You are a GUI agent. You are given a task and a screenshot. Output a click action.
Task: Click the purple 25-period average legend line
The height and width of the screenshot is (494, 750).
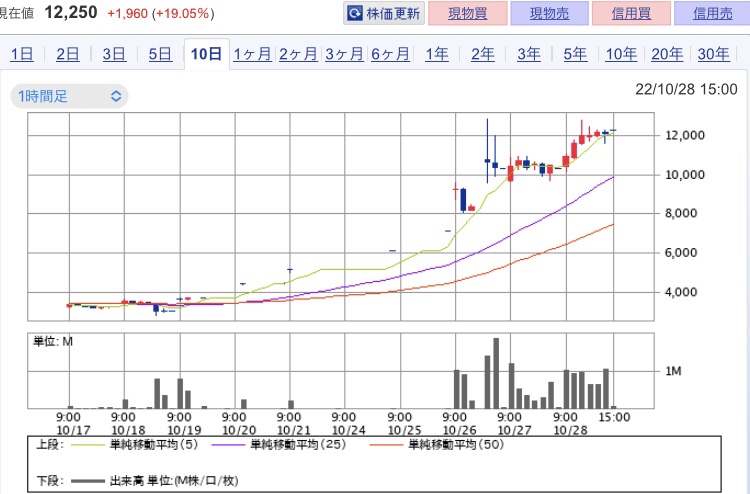coord(228,445)
